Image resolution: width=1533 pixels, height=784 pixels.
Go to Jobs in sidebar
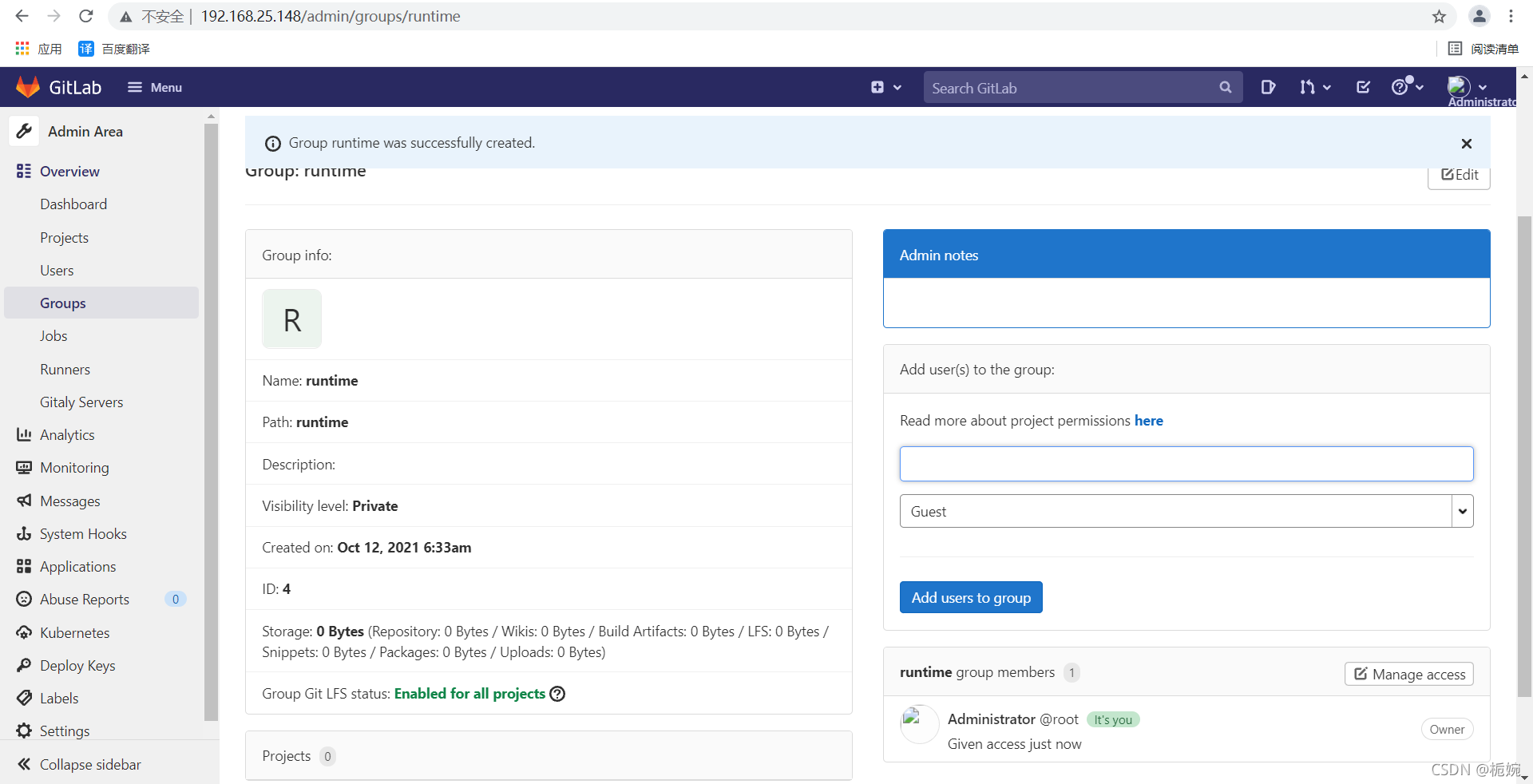53,336
